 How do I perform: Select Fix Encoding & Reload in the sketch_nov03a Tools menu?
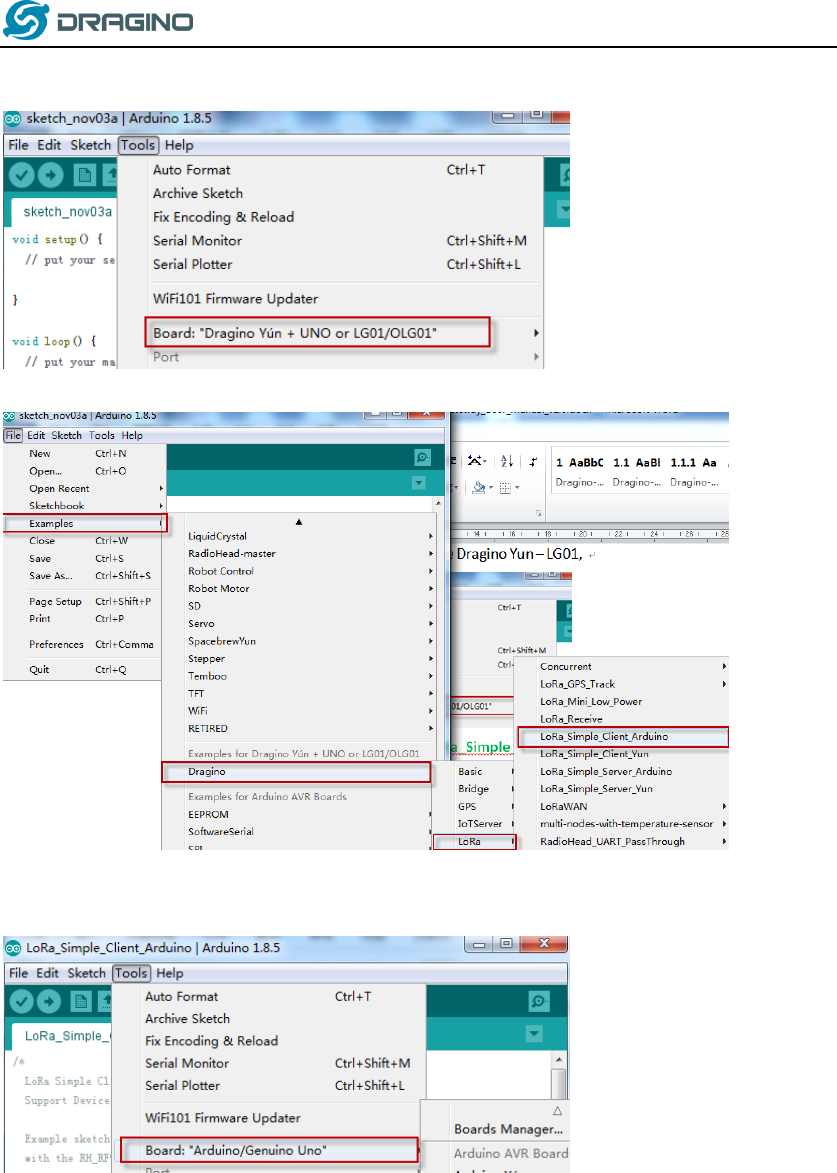coord(224,217)
